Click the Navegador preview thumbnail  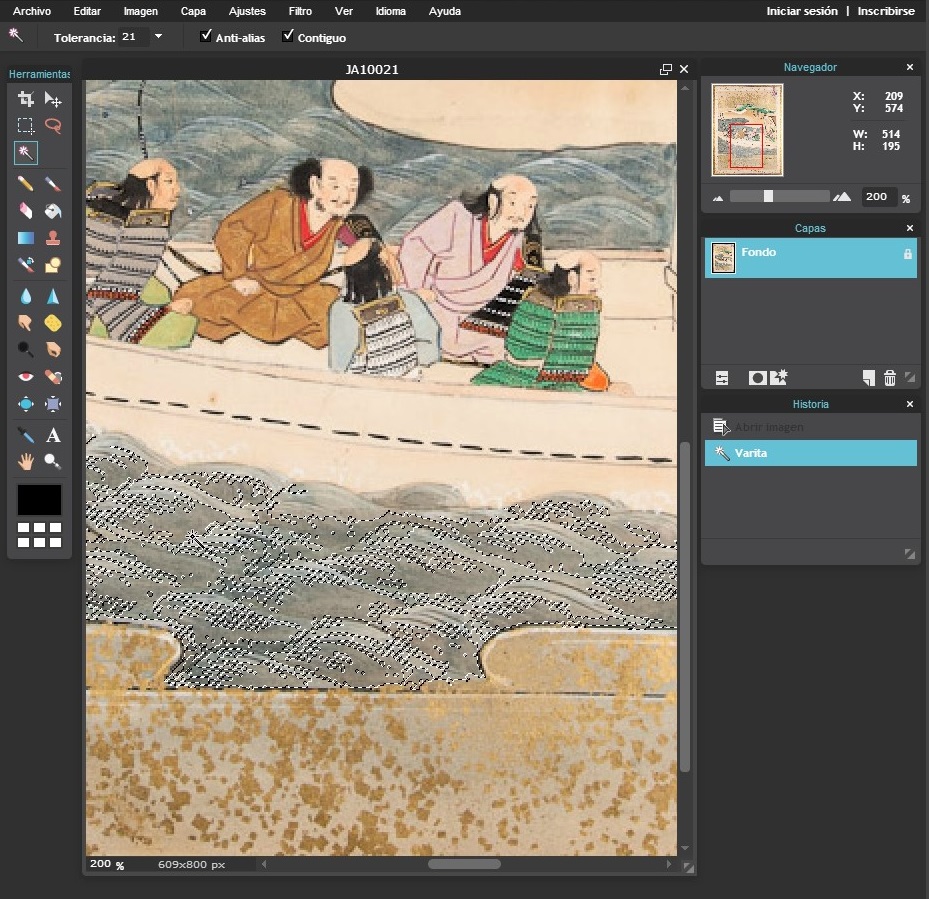(x=747, y=130)
